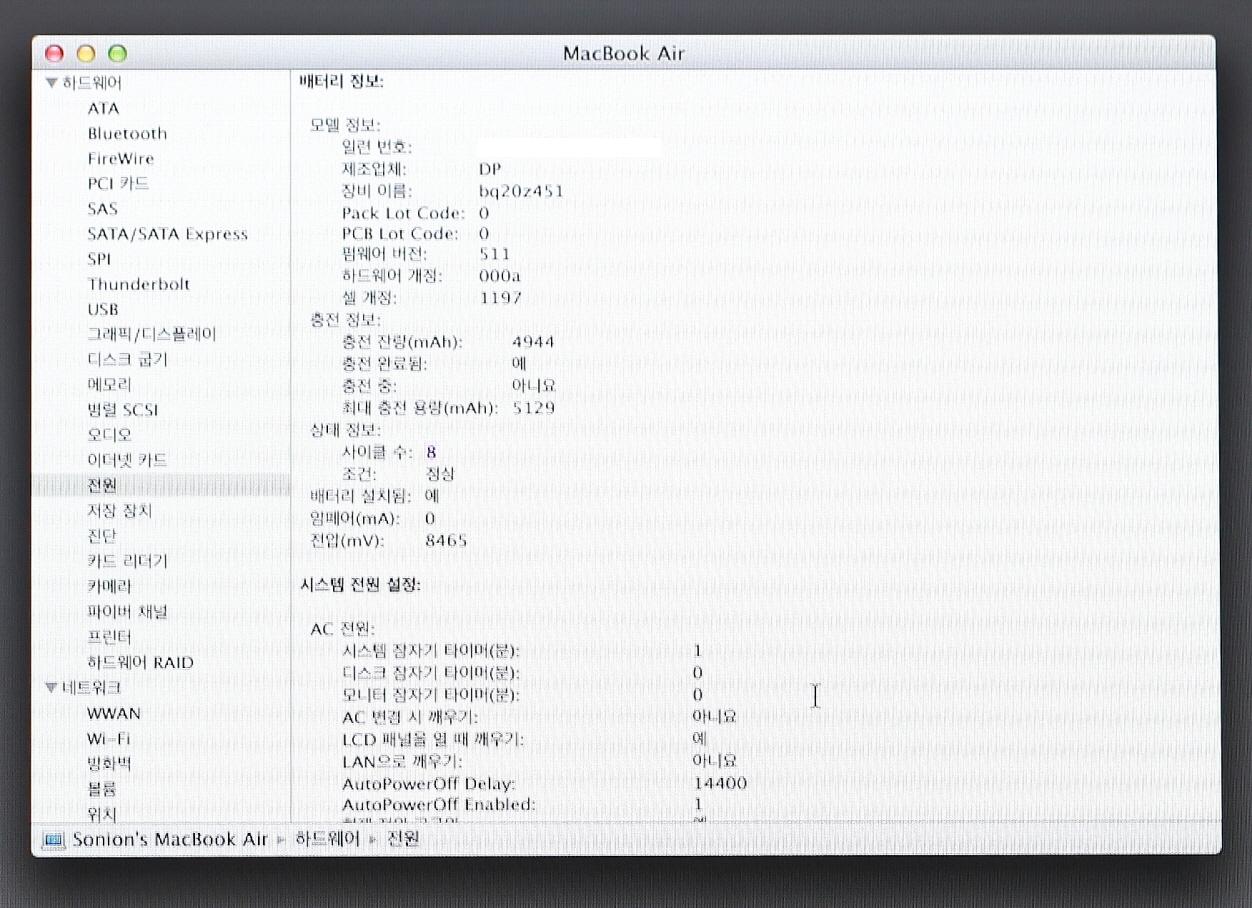Select the highlighted 전원 item
1252x908 pixels.
[102, 485]
